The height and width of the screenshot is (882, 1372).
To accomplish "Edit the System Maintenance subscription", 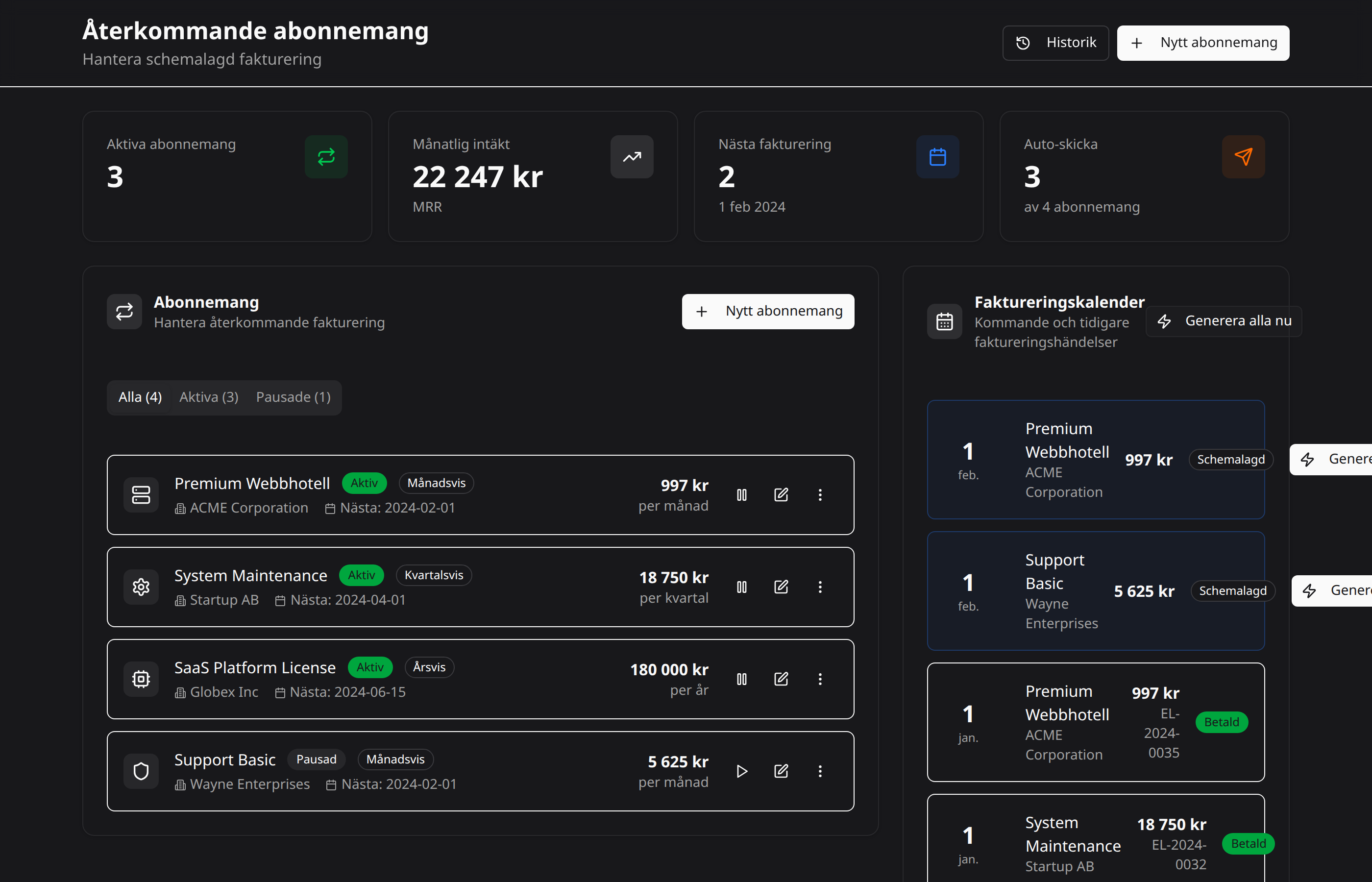I will [781, 587].
